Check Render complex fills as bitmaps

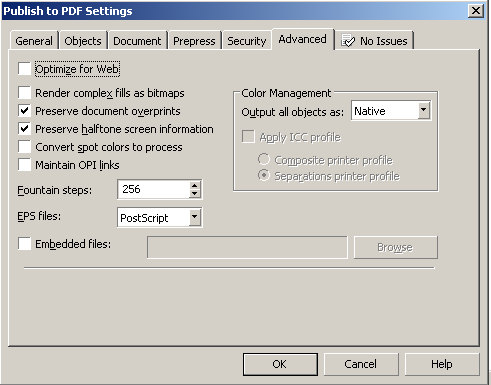coord(25,93)
